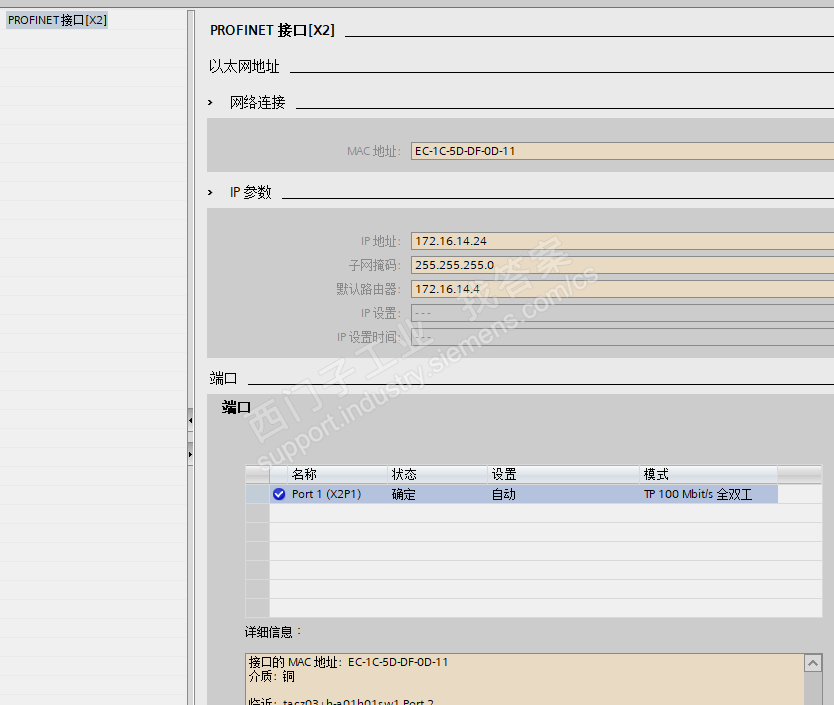
Task: Click the 默认路由器 field 172.16.14.4
Action: coord(622,289)
